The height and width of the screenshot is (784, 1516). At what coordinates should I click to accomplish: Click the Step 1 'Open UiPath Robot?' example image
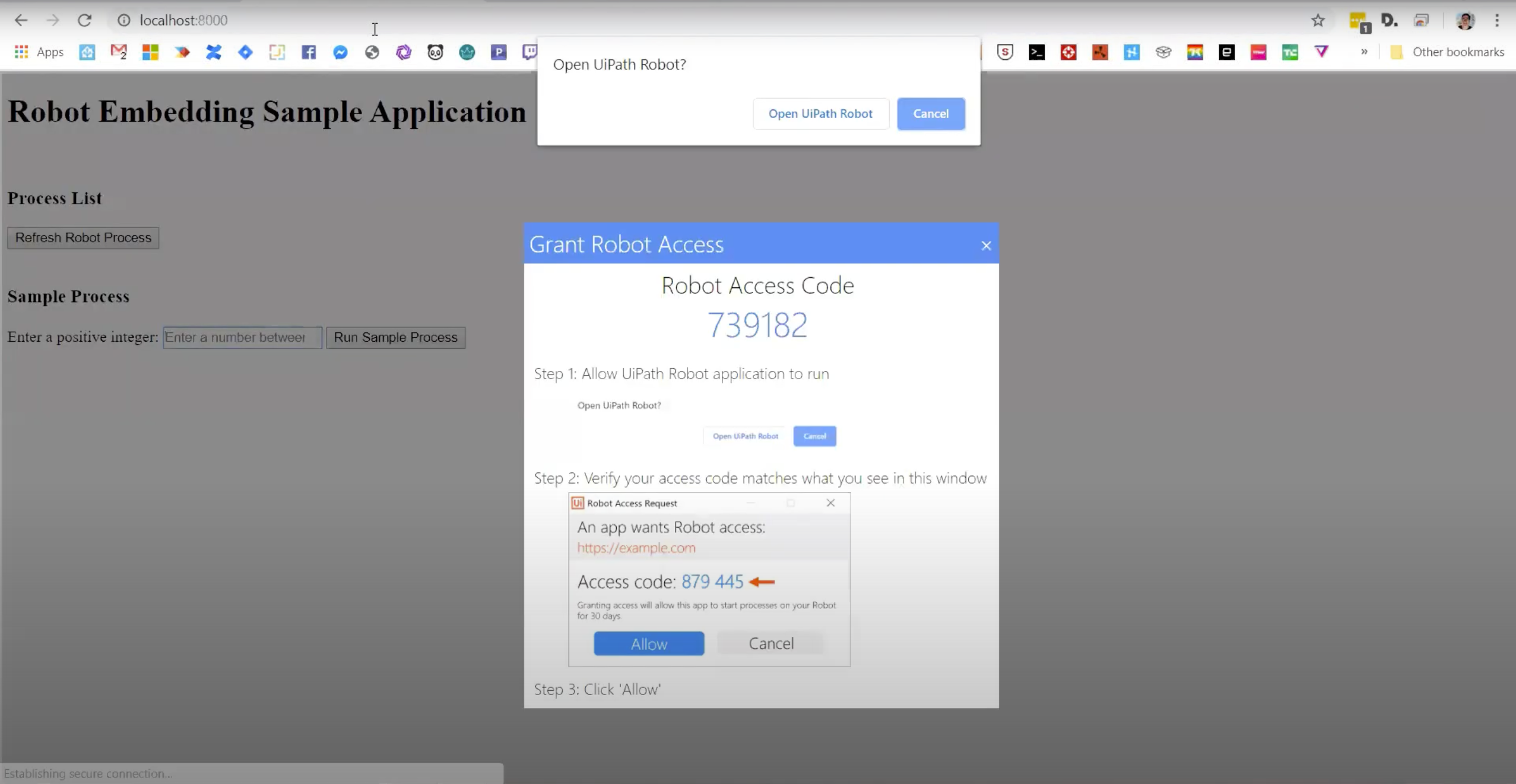click(x=706, y=424)
